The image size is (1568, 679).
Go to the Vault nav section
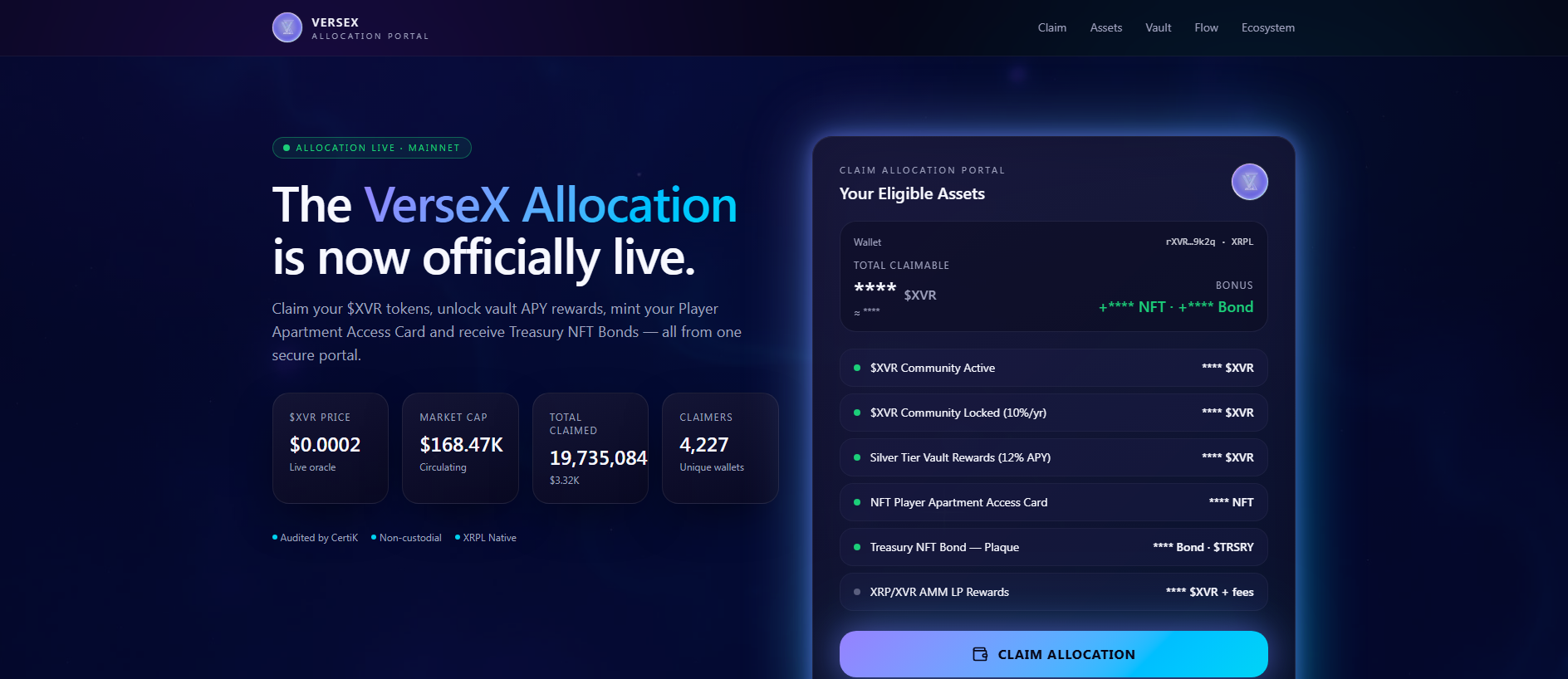tap(1159, 27)
